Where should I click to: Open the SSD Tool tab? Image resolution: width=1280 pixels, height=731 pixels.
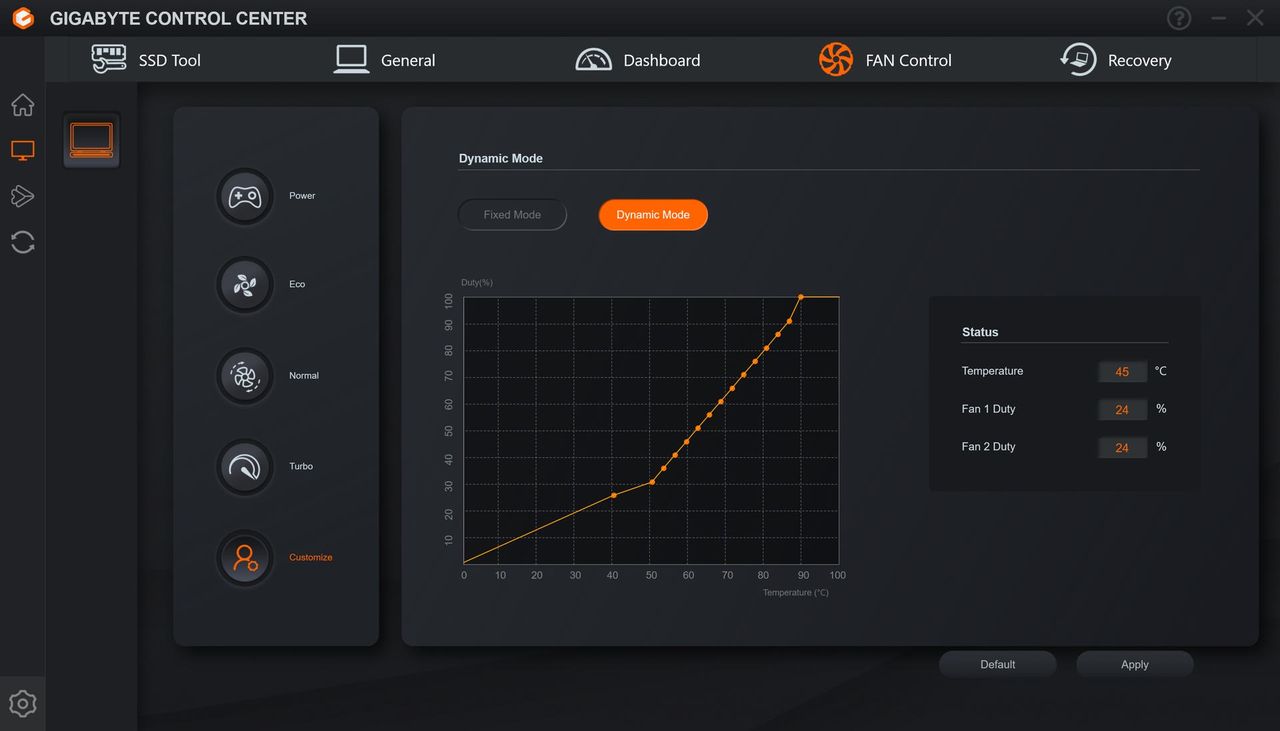tap(146, 60)
